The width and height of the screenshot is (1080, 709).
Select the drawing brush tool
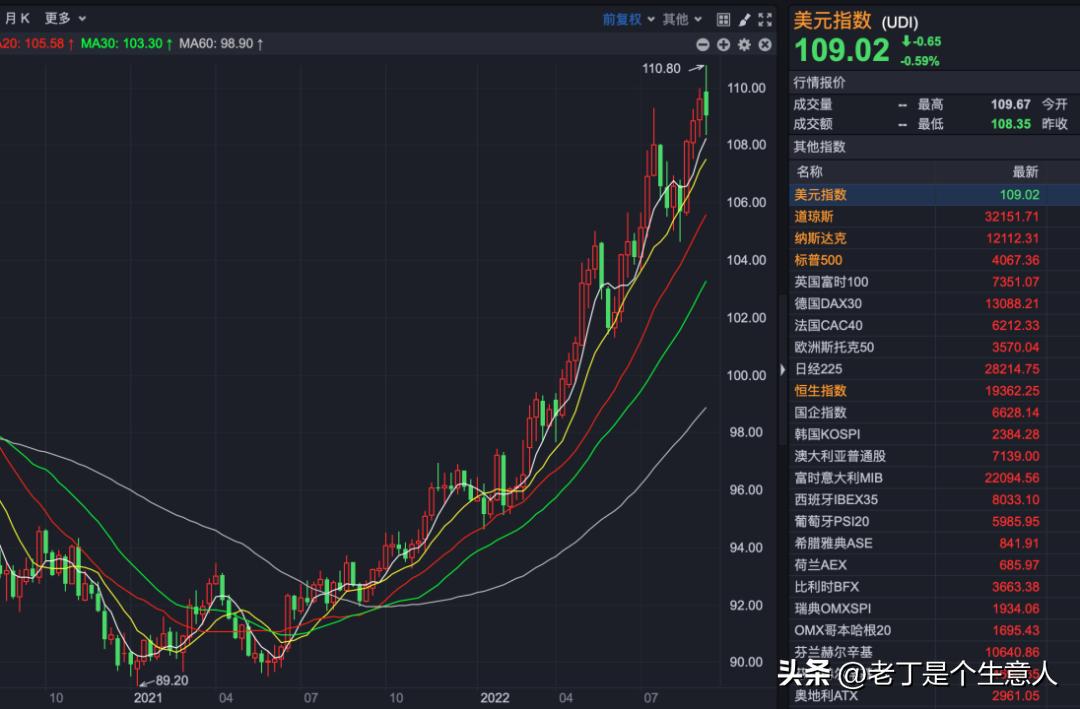(744, 19)
